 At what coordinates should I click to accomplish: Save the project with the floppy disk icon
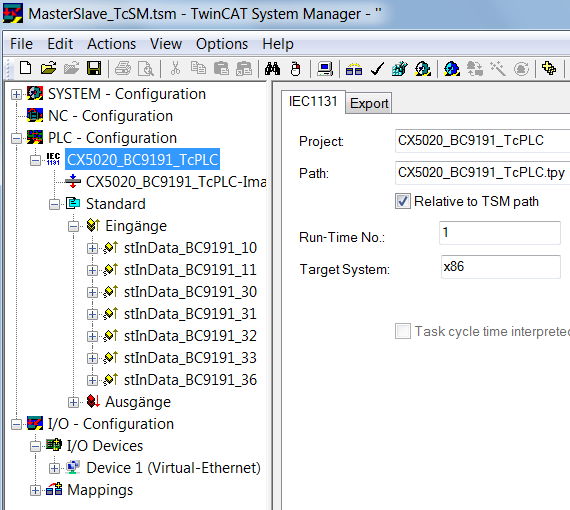click(x=94, y=68)
